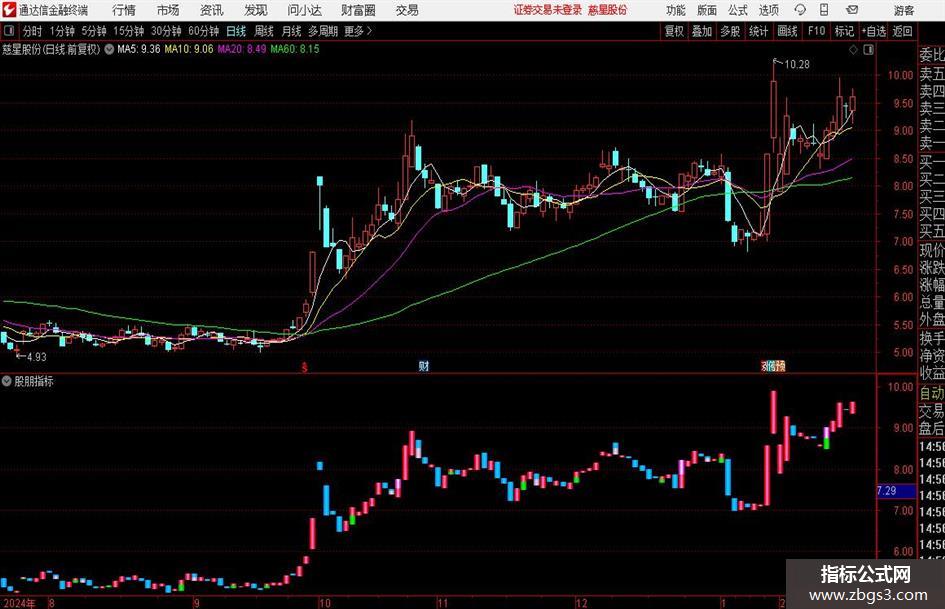Click the MA20: 8.49 indicator value
This screenshot has height=609, width=945.
[x=242, y=49]
